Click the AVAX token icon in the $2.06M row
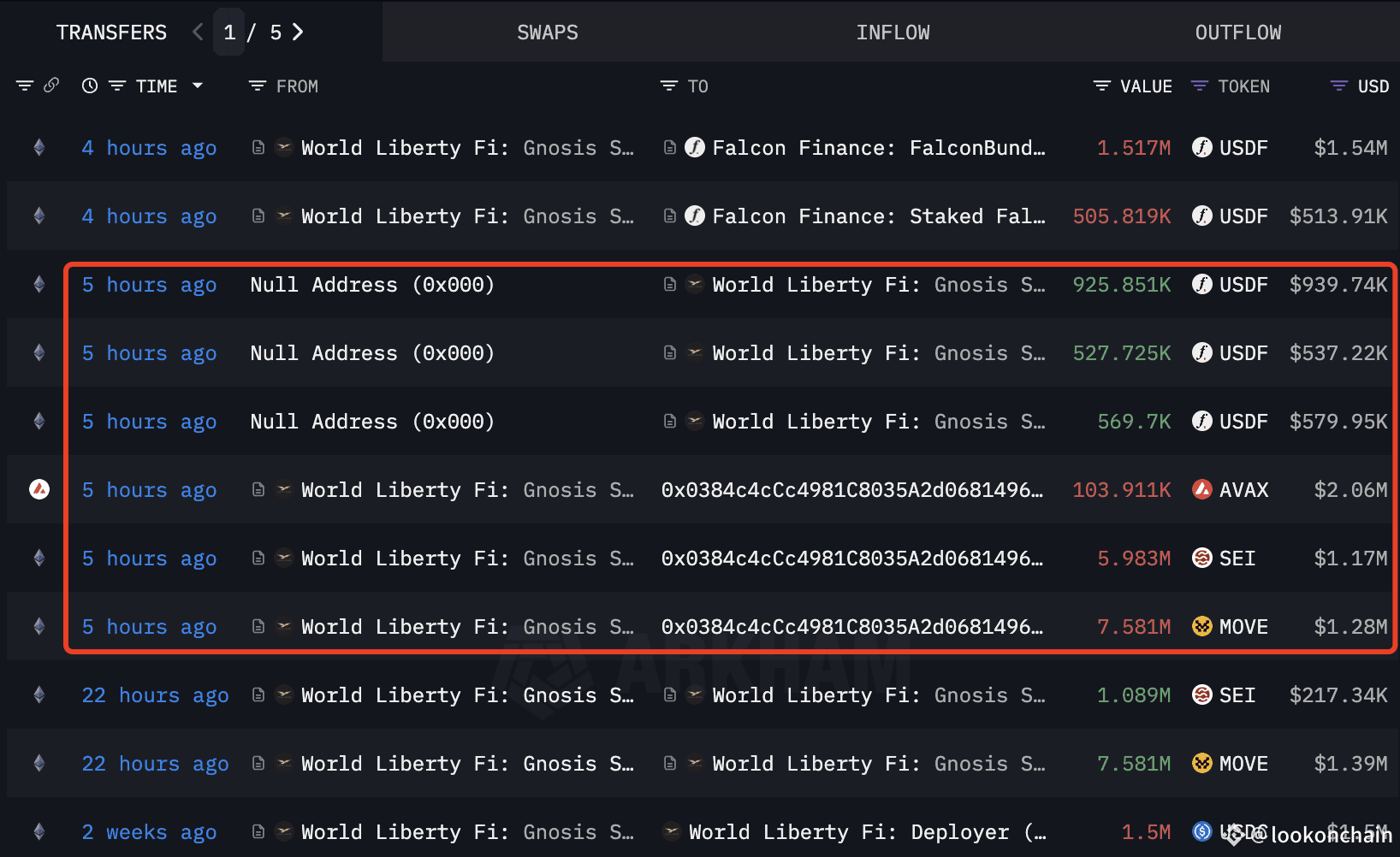The image size is (1400, 857). tap(1202, 489)
